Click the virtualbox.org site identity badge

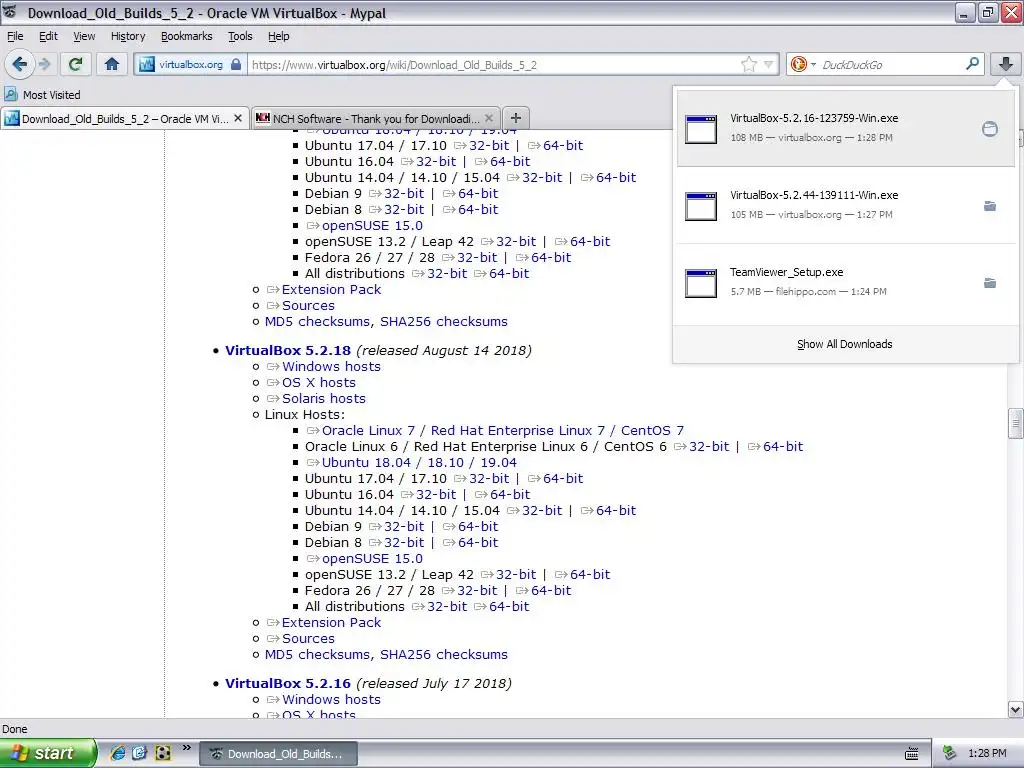[x=191, y=64]
